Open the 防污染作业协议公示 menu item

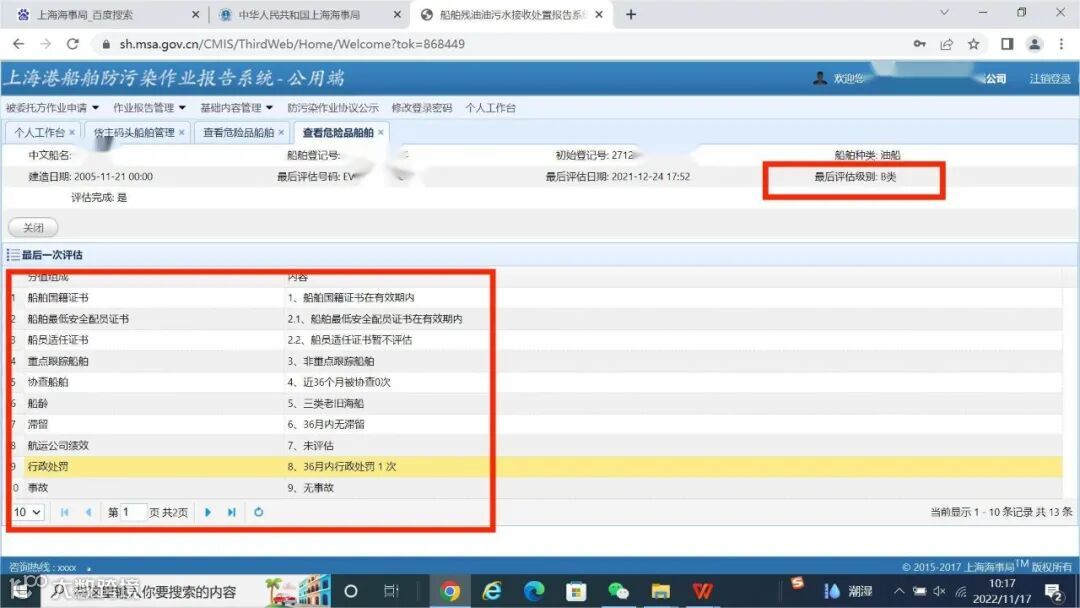click(x=333, y=108)
